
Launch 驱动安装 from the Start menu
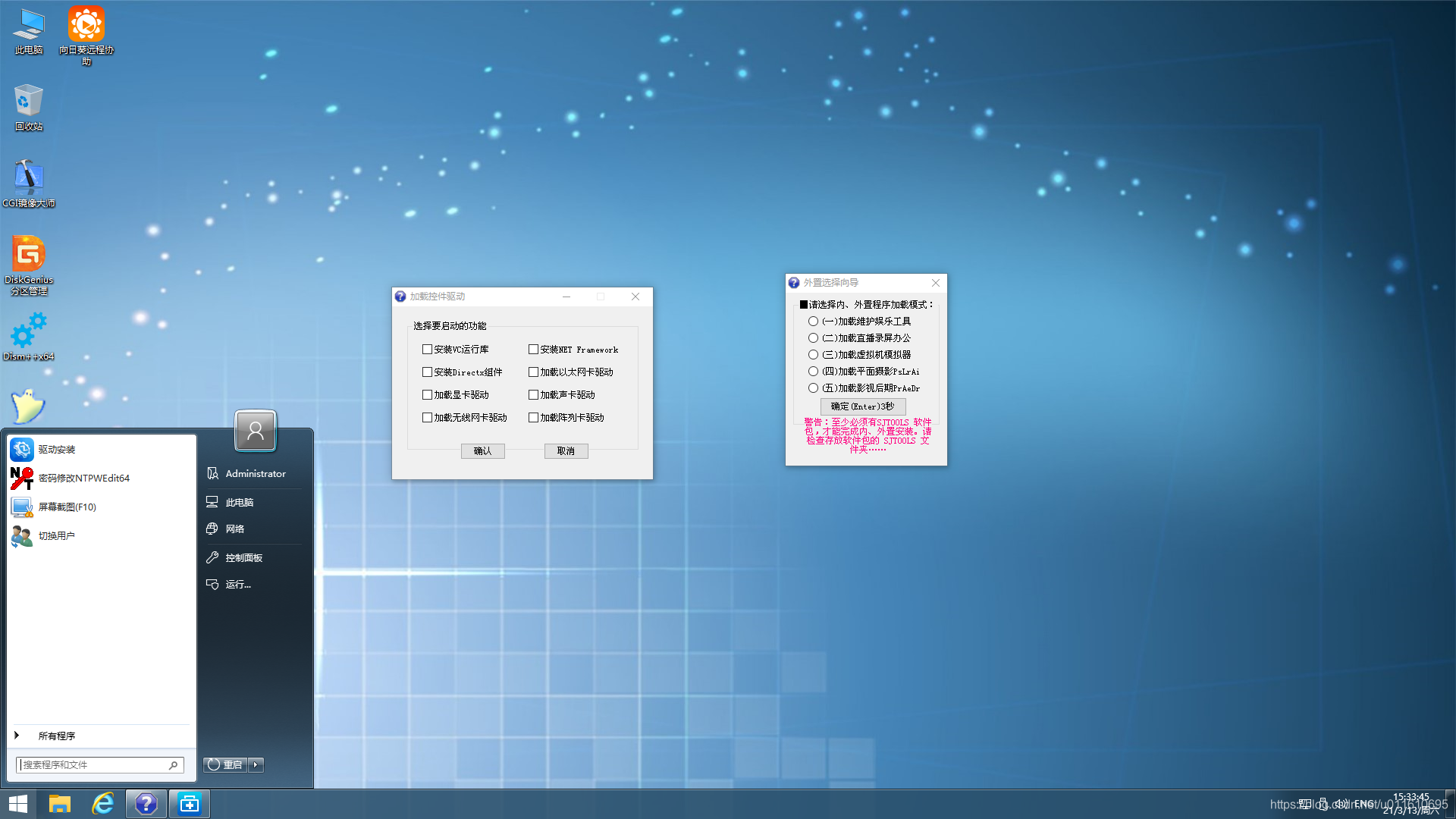point(57,449)
